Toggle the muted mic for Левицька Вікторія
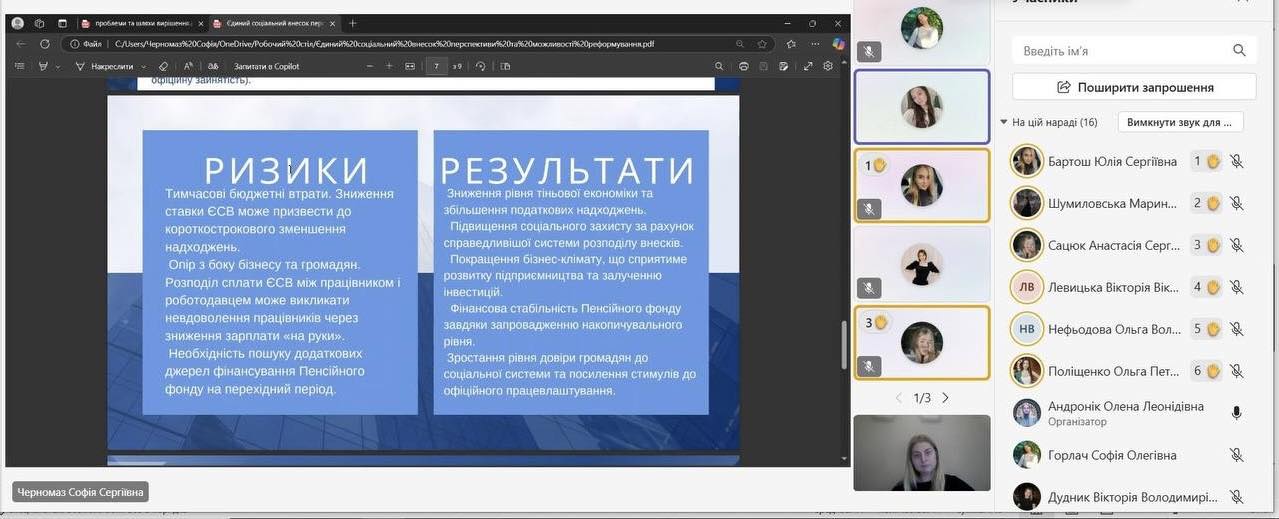Screen dimensions: 1279x519 1237,287
